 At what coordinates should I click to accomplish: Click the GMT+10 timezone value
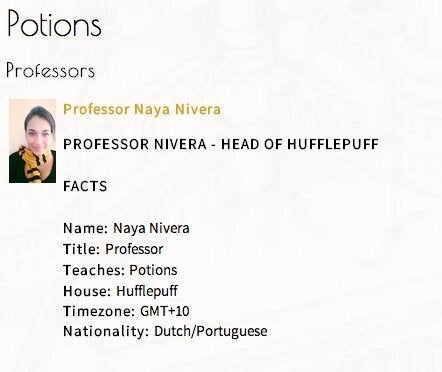pyautogui.click(x=165, y=311)
